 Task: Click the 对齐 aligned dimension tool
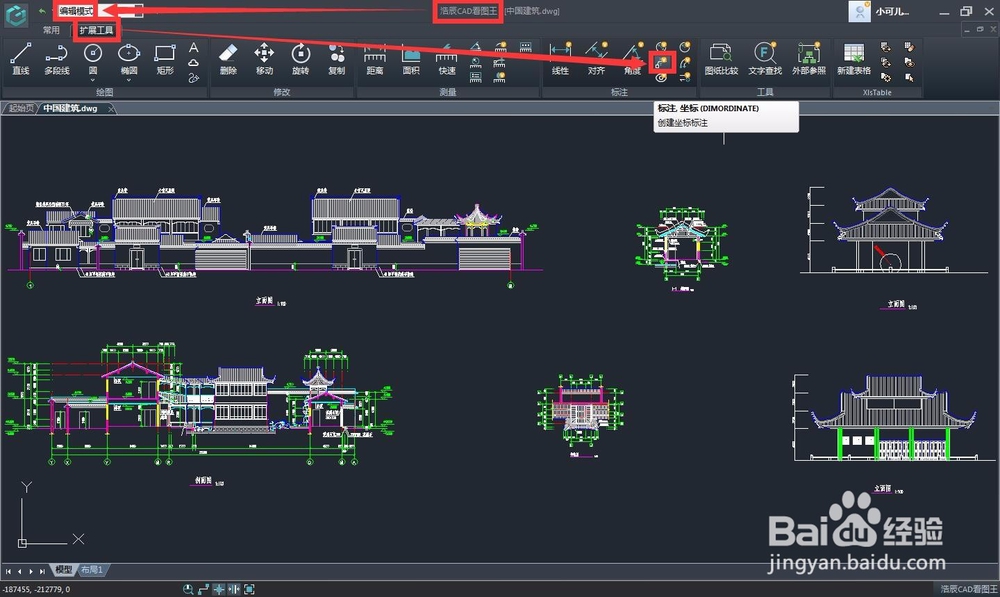pyautogui.click(x=596, y=59)
